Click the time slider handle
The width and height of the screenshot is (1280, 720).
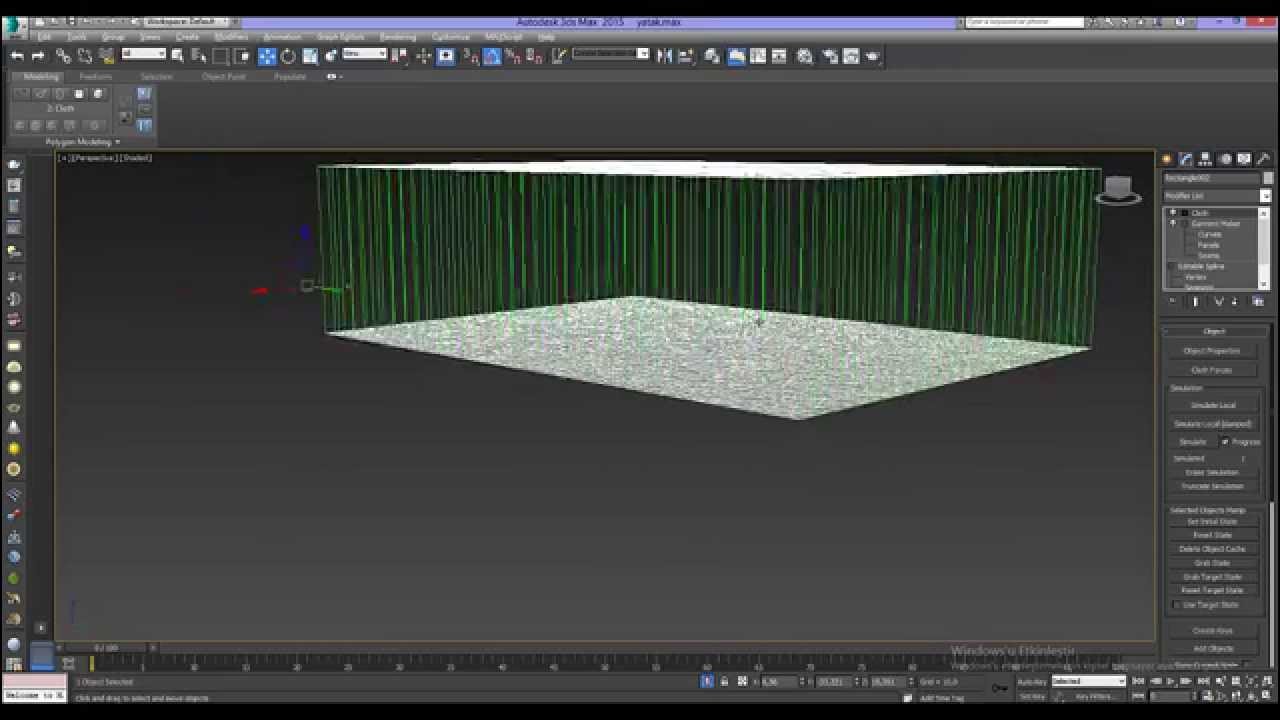click(106, 648)
